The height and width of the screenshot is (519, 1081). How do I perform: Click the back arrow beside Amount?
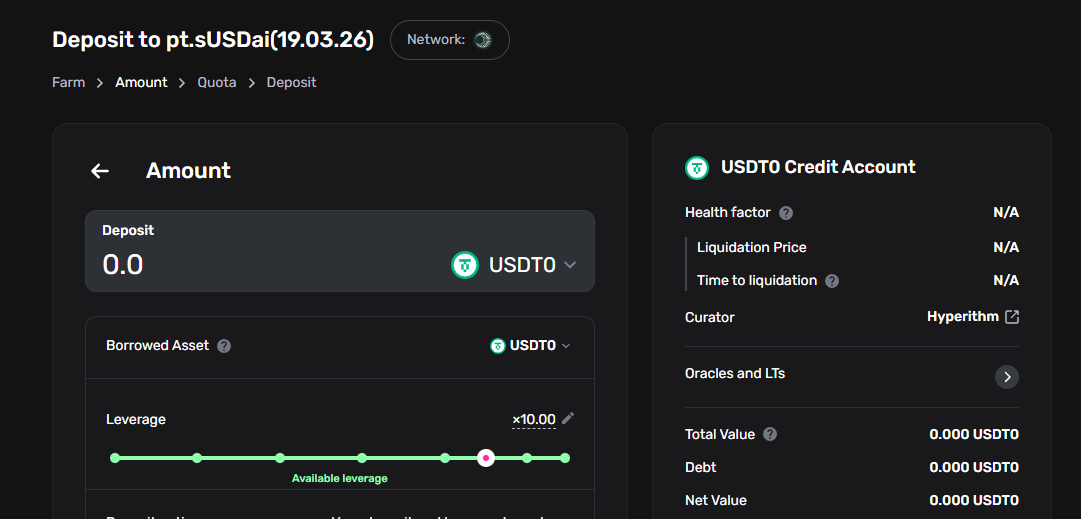pyautogui.click(x=100, y=171)
